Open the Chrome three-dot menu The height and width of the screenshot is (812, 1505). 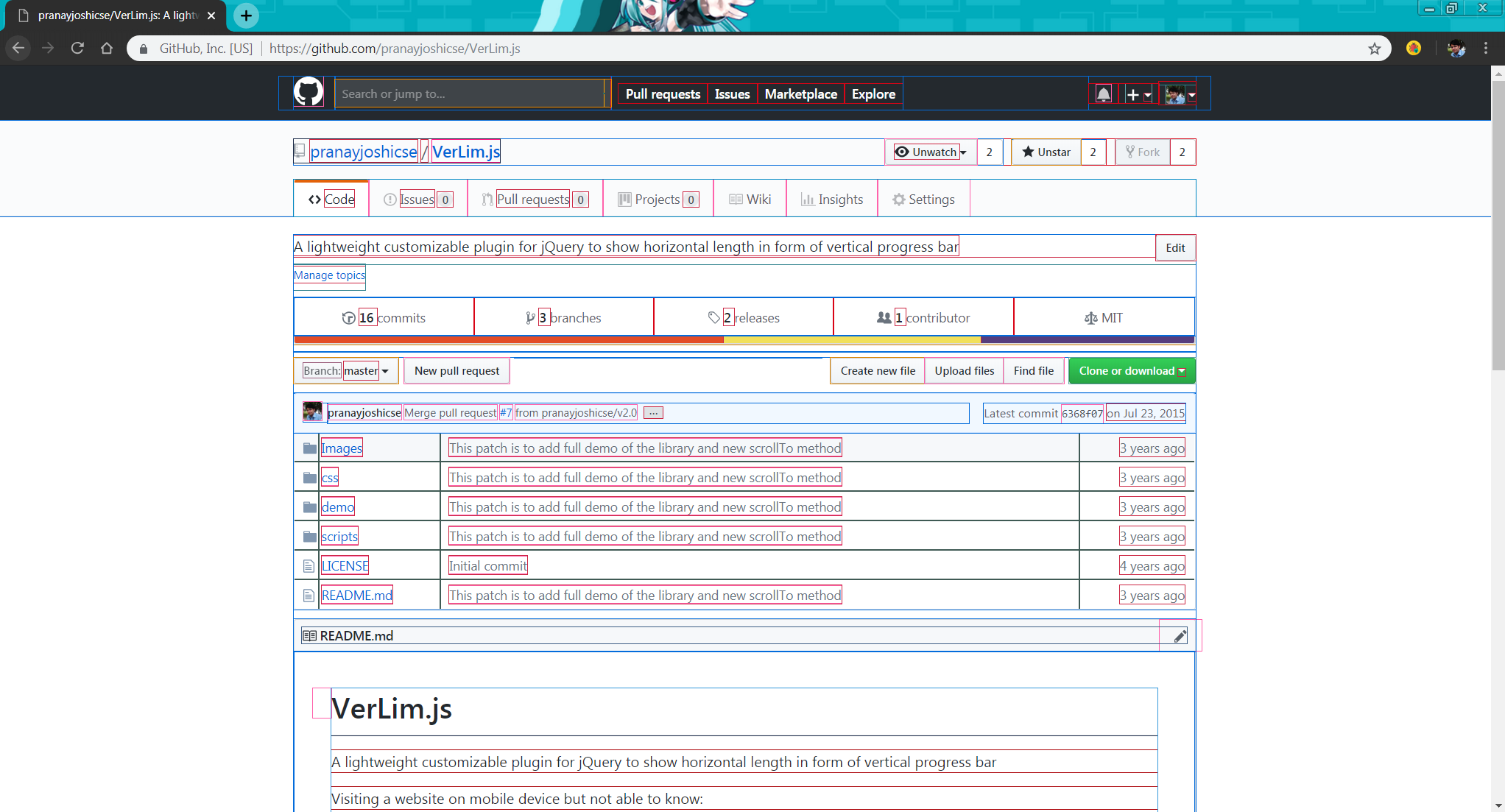click(1486, 49)
